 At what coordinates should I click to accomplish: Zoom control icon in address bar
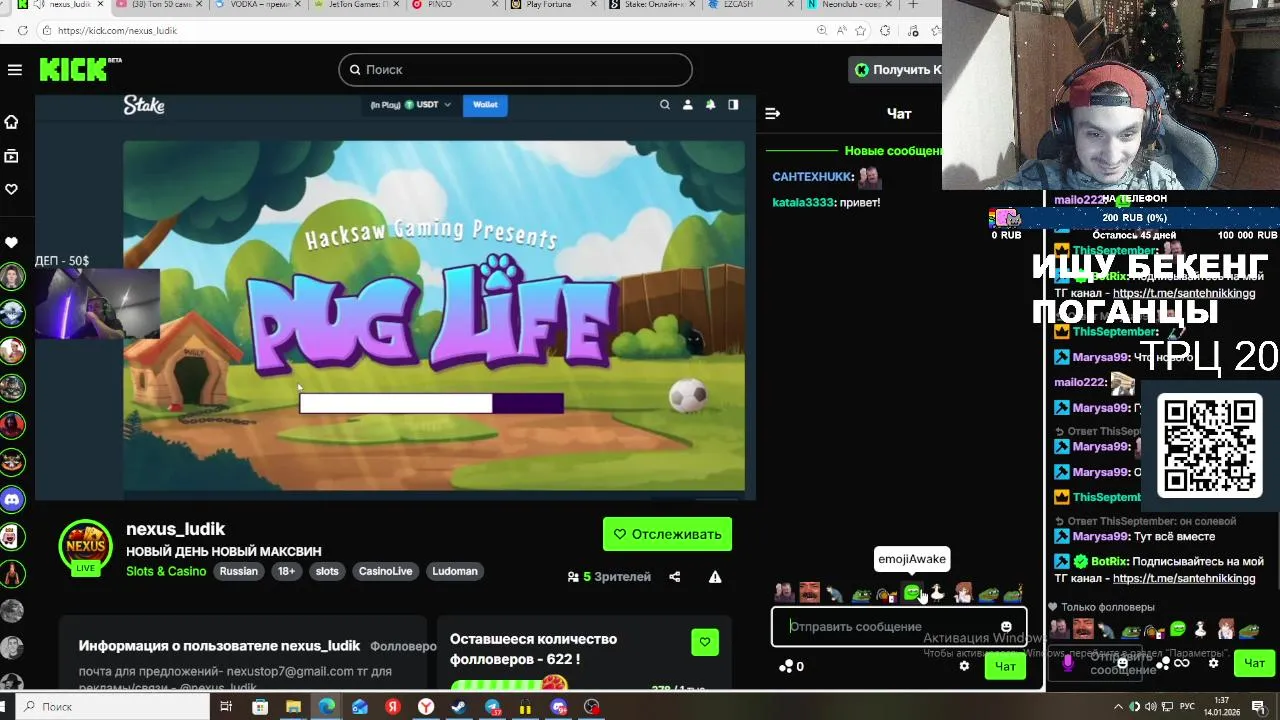(x=822, y=31)
